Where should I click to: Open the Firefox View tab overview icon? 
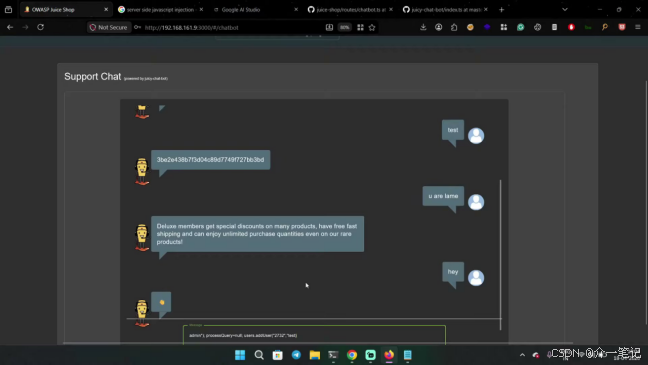(x=8, y=10)
